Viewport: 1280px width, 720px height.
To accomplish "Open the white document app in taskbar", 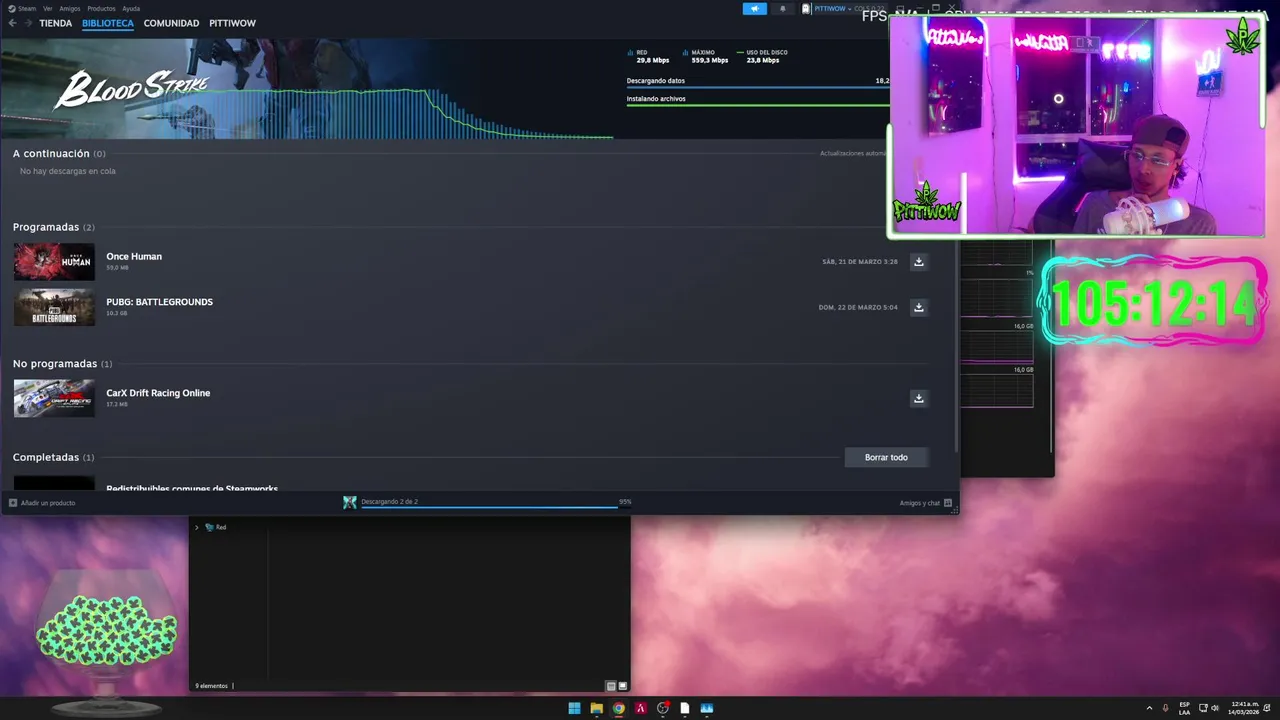I will pyautogui.click(x=684, y=708).
